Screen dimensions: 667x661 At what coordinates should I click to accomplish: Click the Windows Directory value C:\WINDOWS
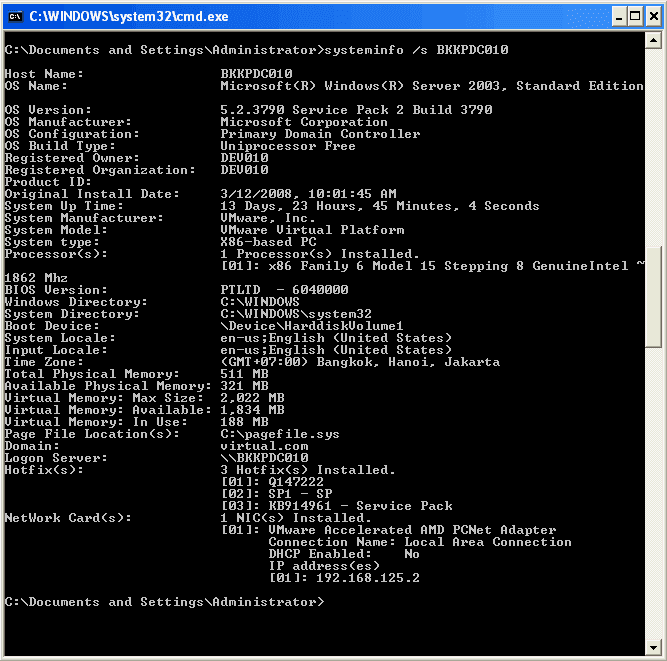click(x=260, y=302)
